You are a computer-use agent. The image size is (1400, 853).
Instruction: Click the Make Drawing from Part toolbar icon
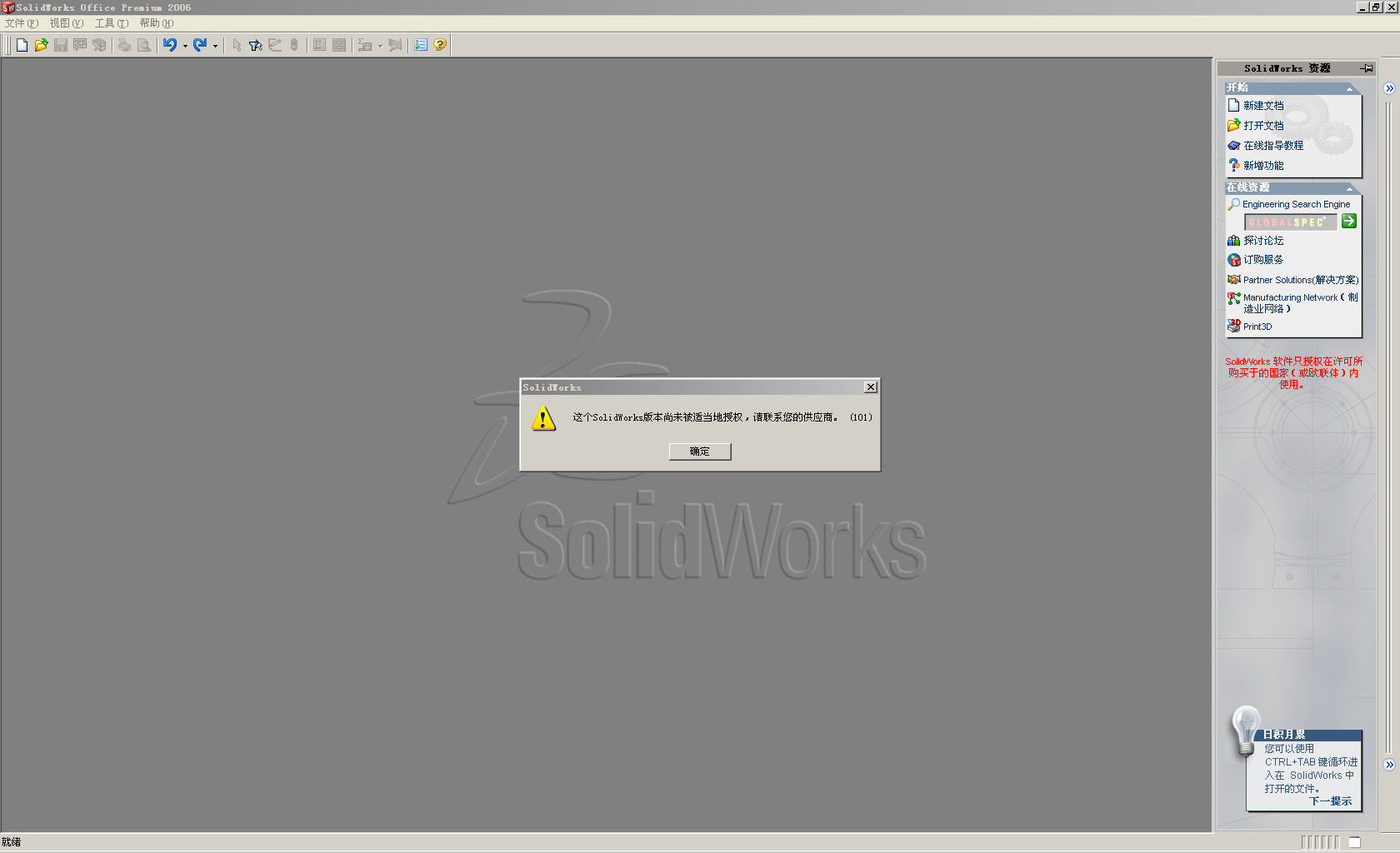point(80,45)
